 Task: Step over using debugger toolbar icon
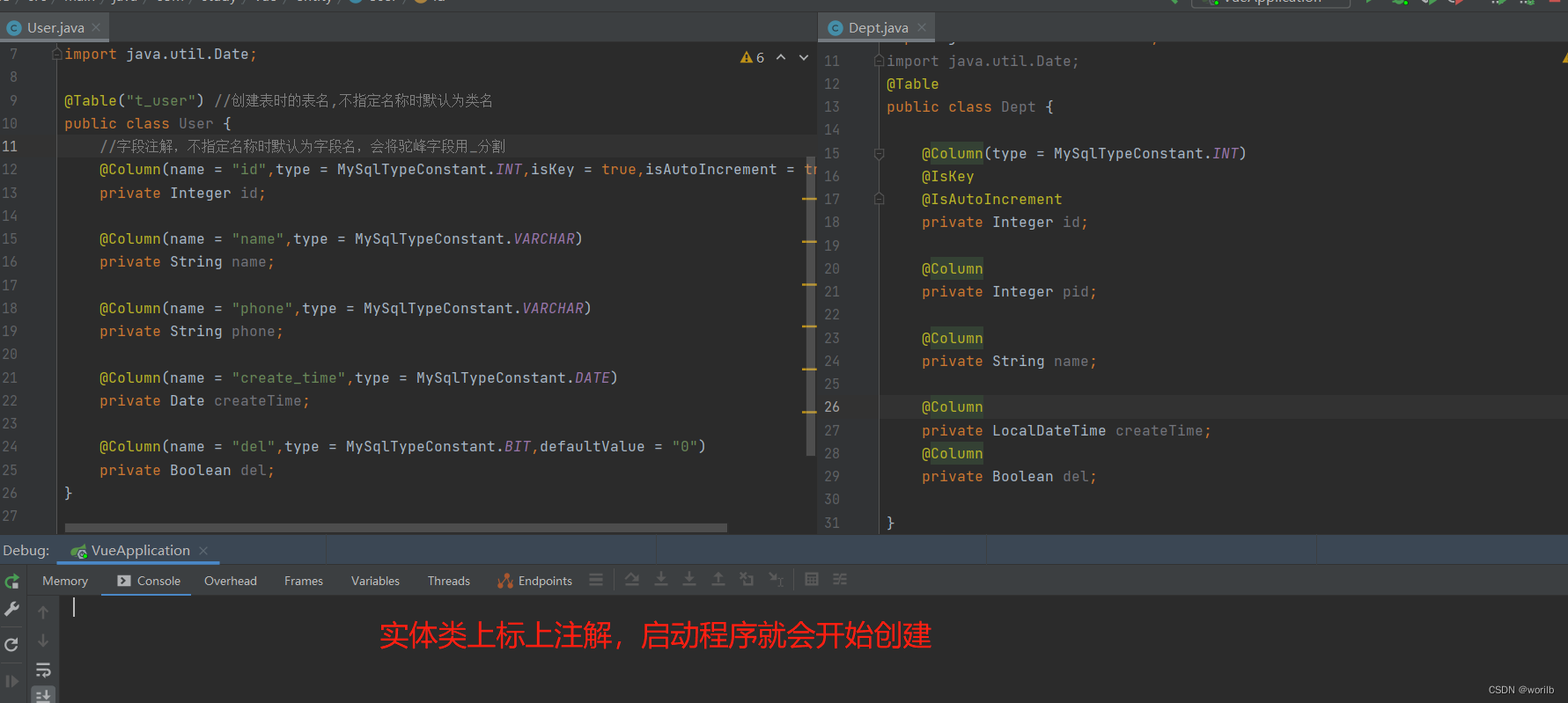click(x=632, y=579)
